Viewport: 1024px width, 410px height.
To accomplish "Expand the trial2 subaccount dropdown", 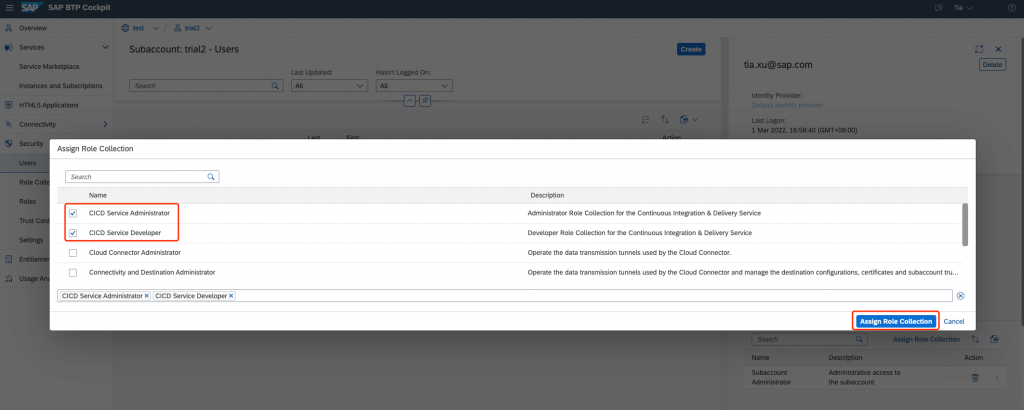I will click(x=208, y=28).
